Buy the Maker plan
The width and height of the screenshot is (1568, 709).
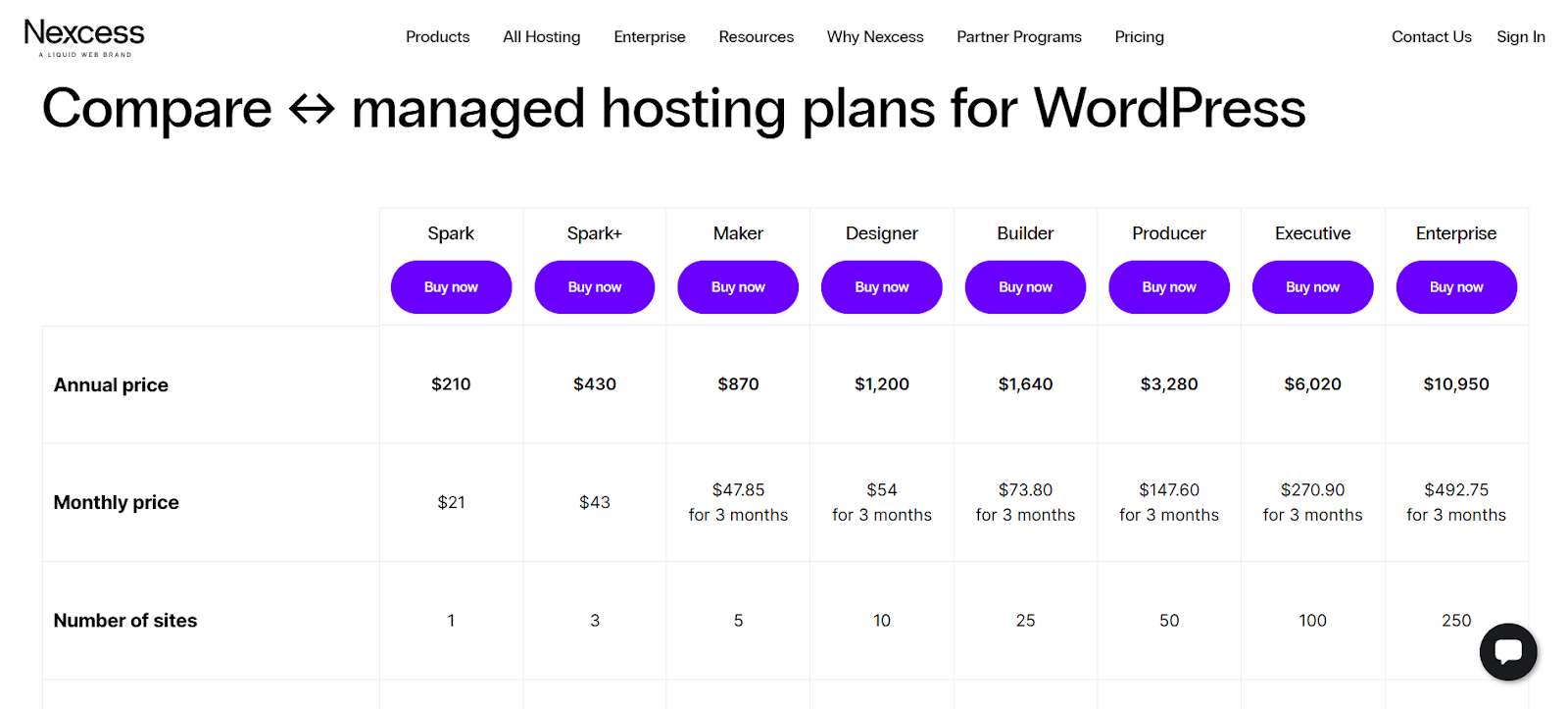[x=738, y=287]
